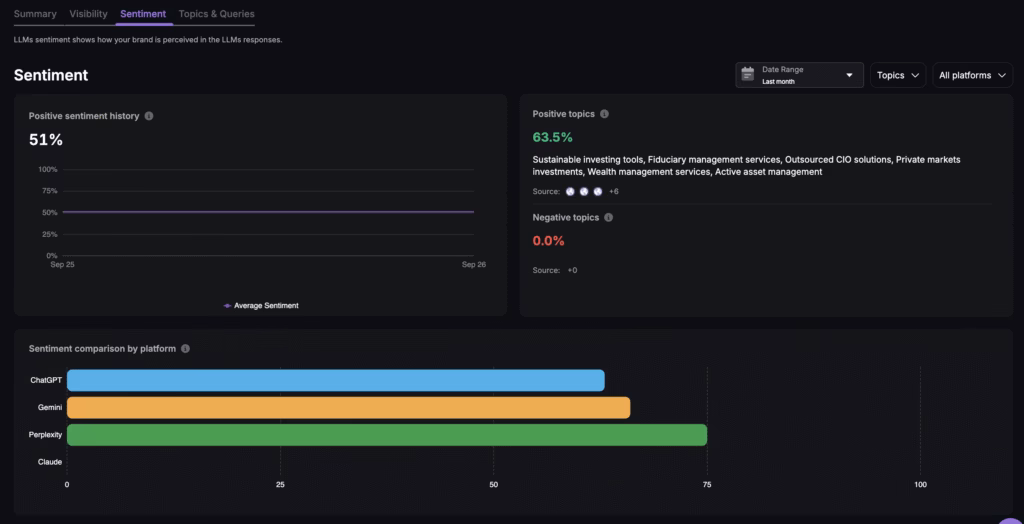Click the orange Gemini sentiment bar

coord(348,407)
